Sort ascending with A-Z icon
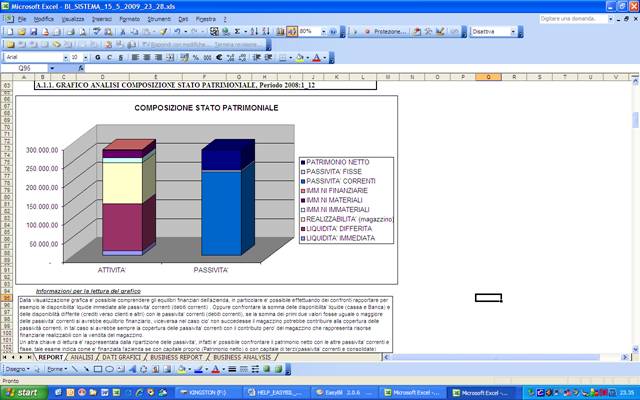Screen dimensions: 640x400 click(254, 32)
